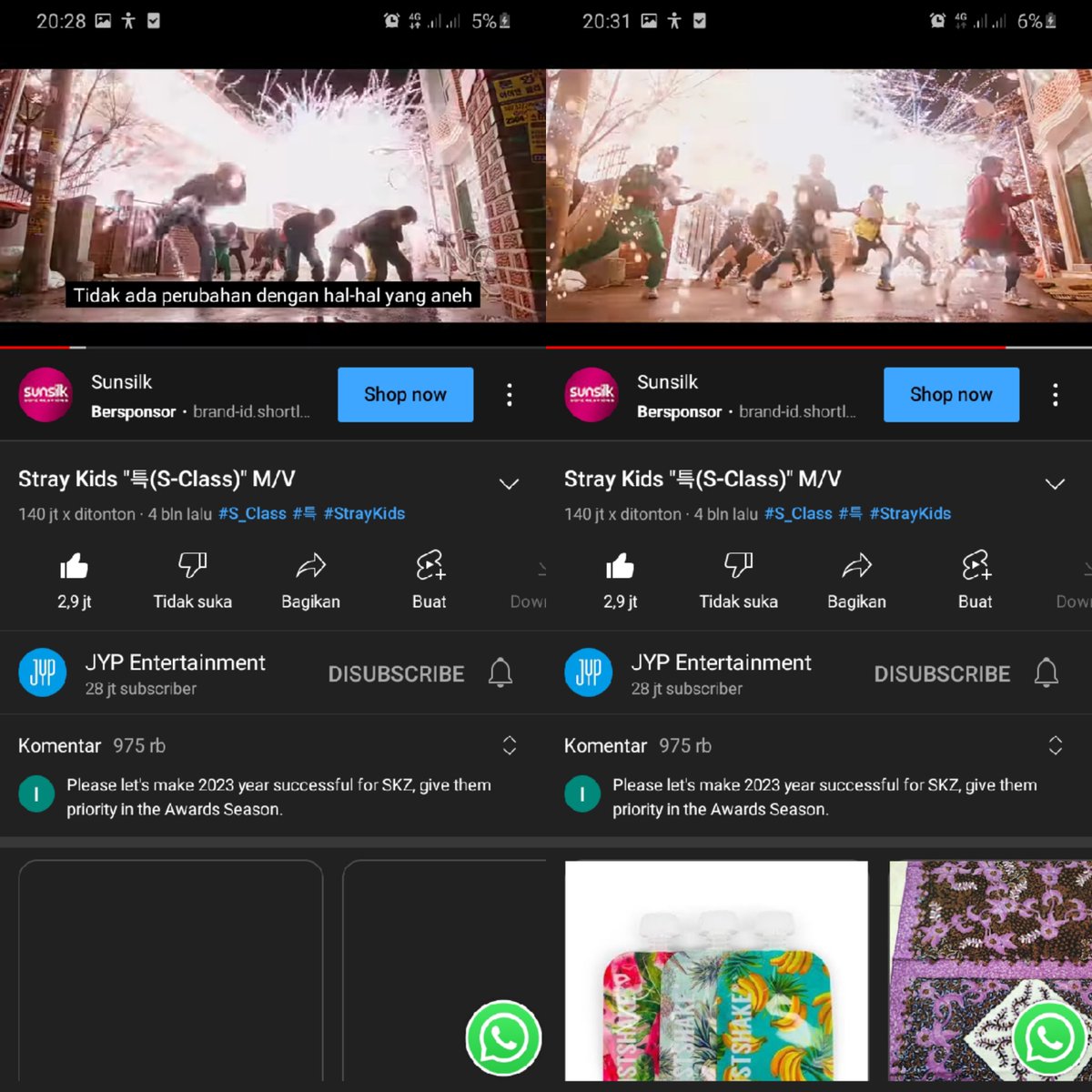Tap the video player in left screenshot
The height and width of the screenshot is (1092, 1092).
coord(273,196)
